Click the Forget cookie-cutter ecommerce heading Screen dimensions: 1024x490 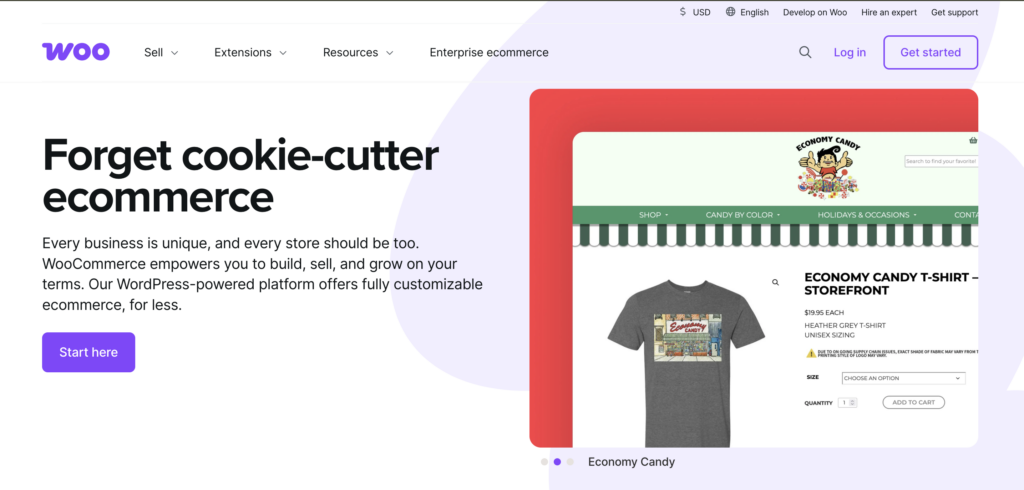tap(240, 175)
